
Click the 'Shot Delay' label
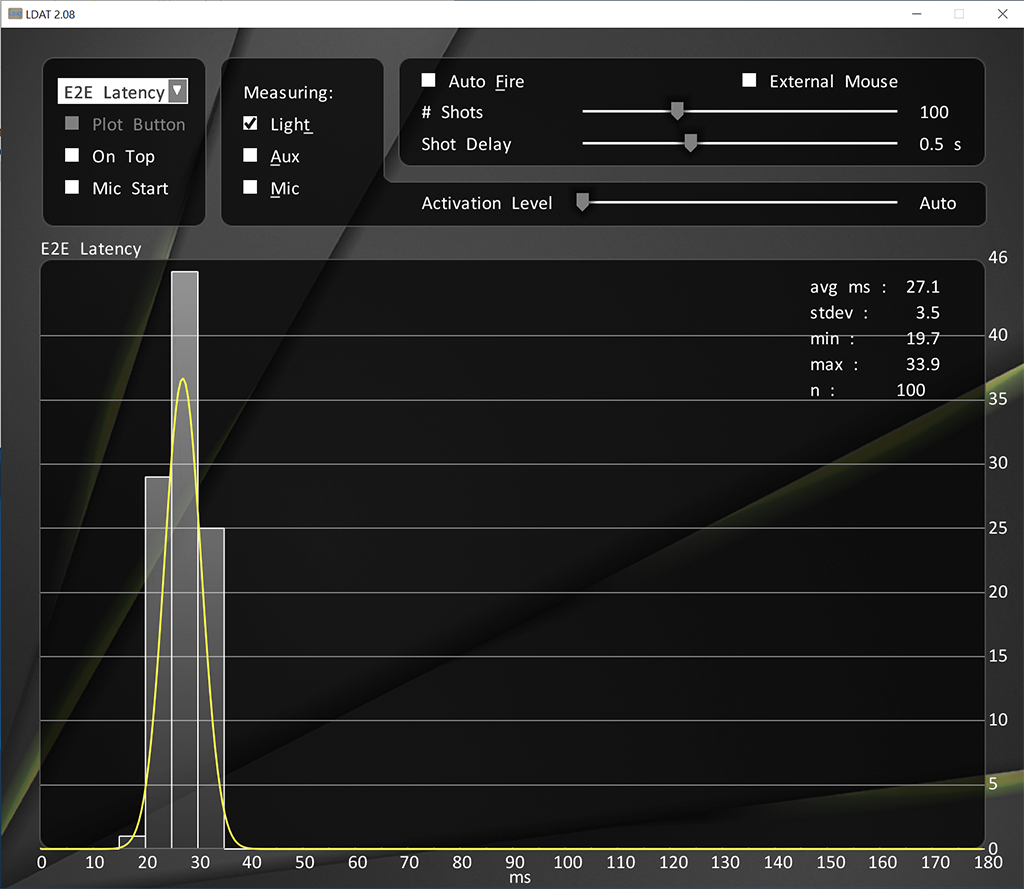click(x=466, y=144)
